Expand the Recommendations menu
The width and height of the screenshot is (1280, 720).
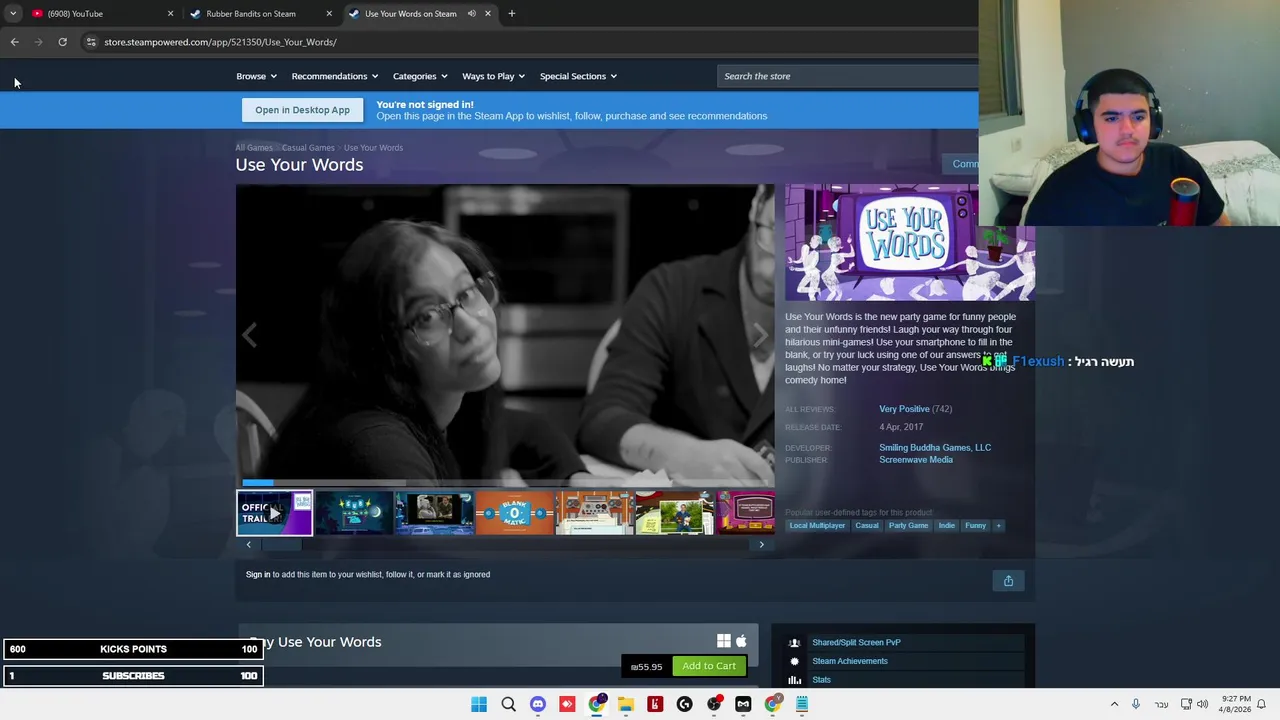[x=334, y=76]
